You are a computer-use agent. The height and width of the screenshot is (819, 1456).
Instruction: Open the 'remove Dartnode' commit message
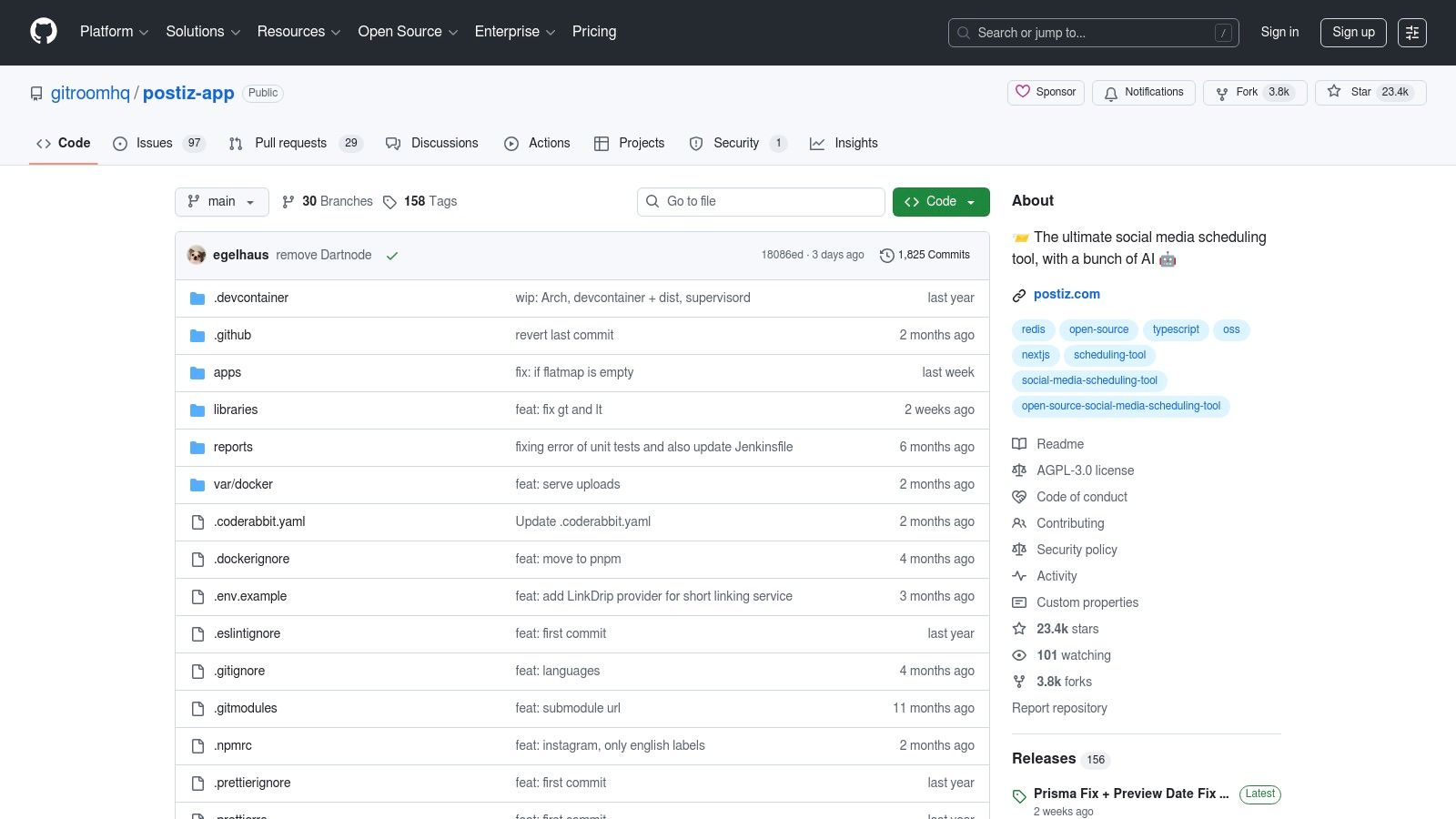324,255
